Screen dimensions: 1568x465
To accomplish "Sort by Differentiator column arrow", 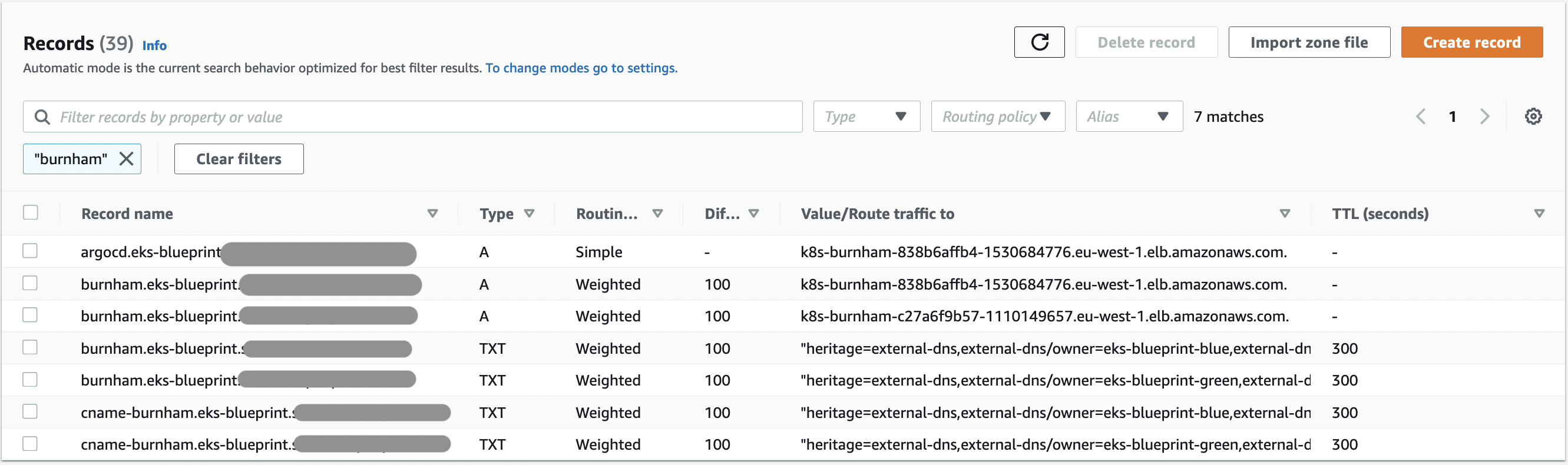I will coord(753,214).
